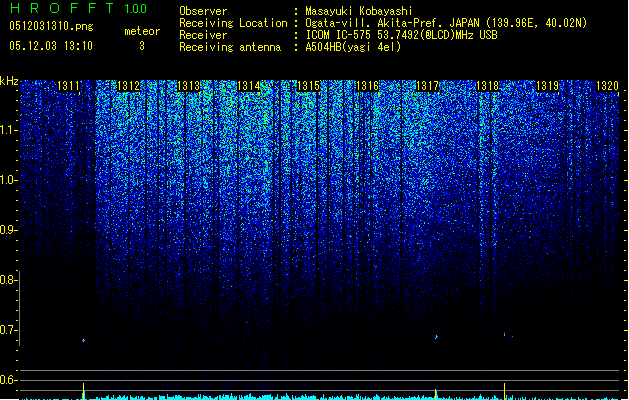
Task: Click antenna value A504HB(yagi 4el)
Action: (353, 47)
